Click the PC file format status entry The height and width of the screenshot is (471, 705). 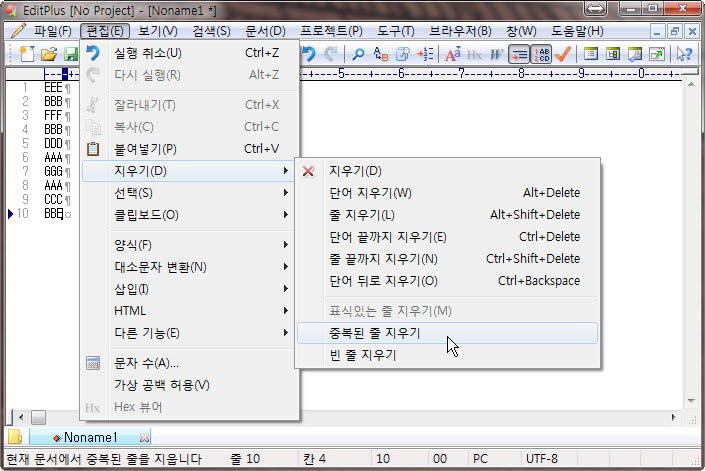480,459
